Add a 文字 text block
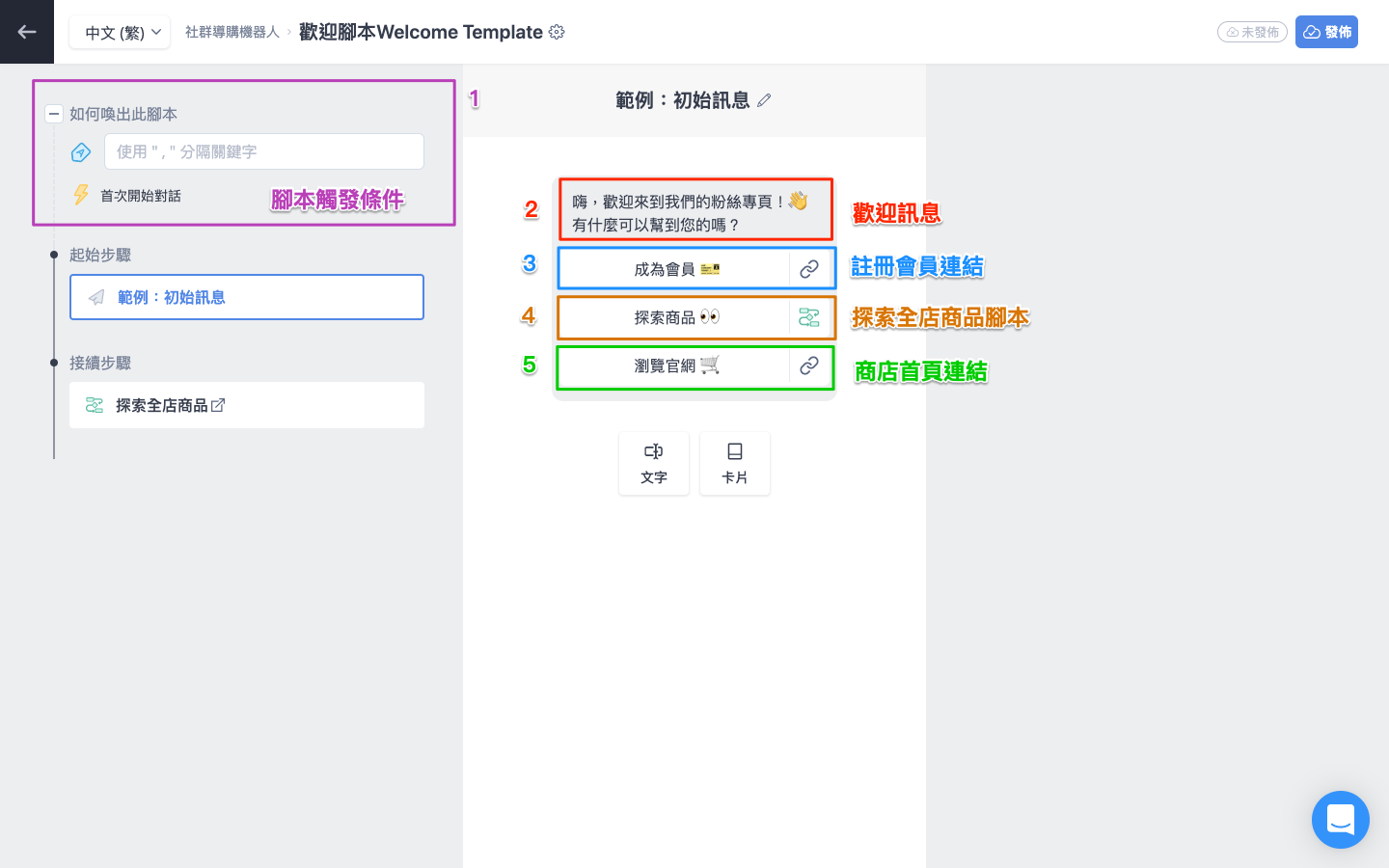Image resolution: width=1389 pixels, height=868 pixels. point(654,463)
